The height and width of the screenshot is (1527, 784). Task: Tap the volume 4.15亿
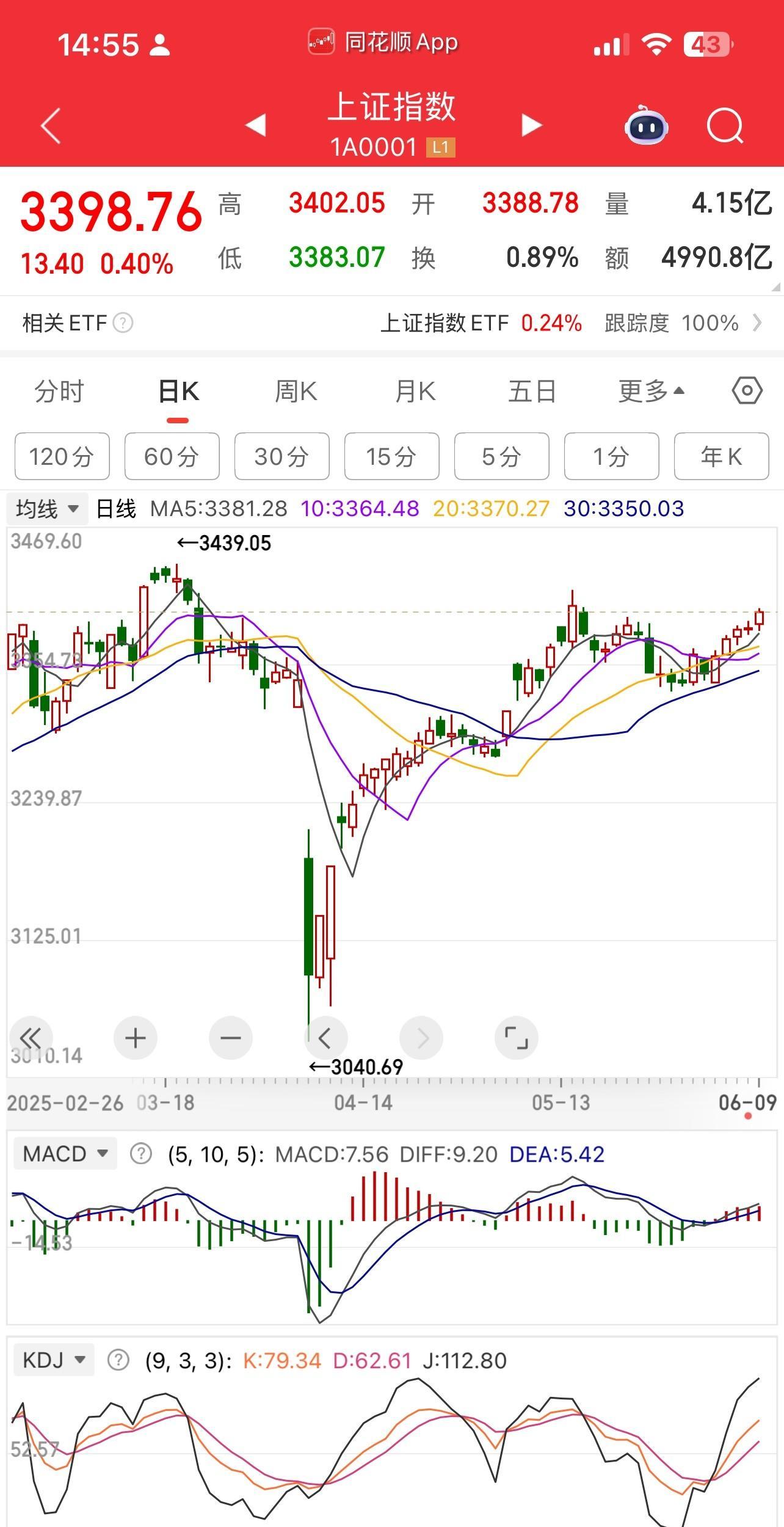pos(731,203)
